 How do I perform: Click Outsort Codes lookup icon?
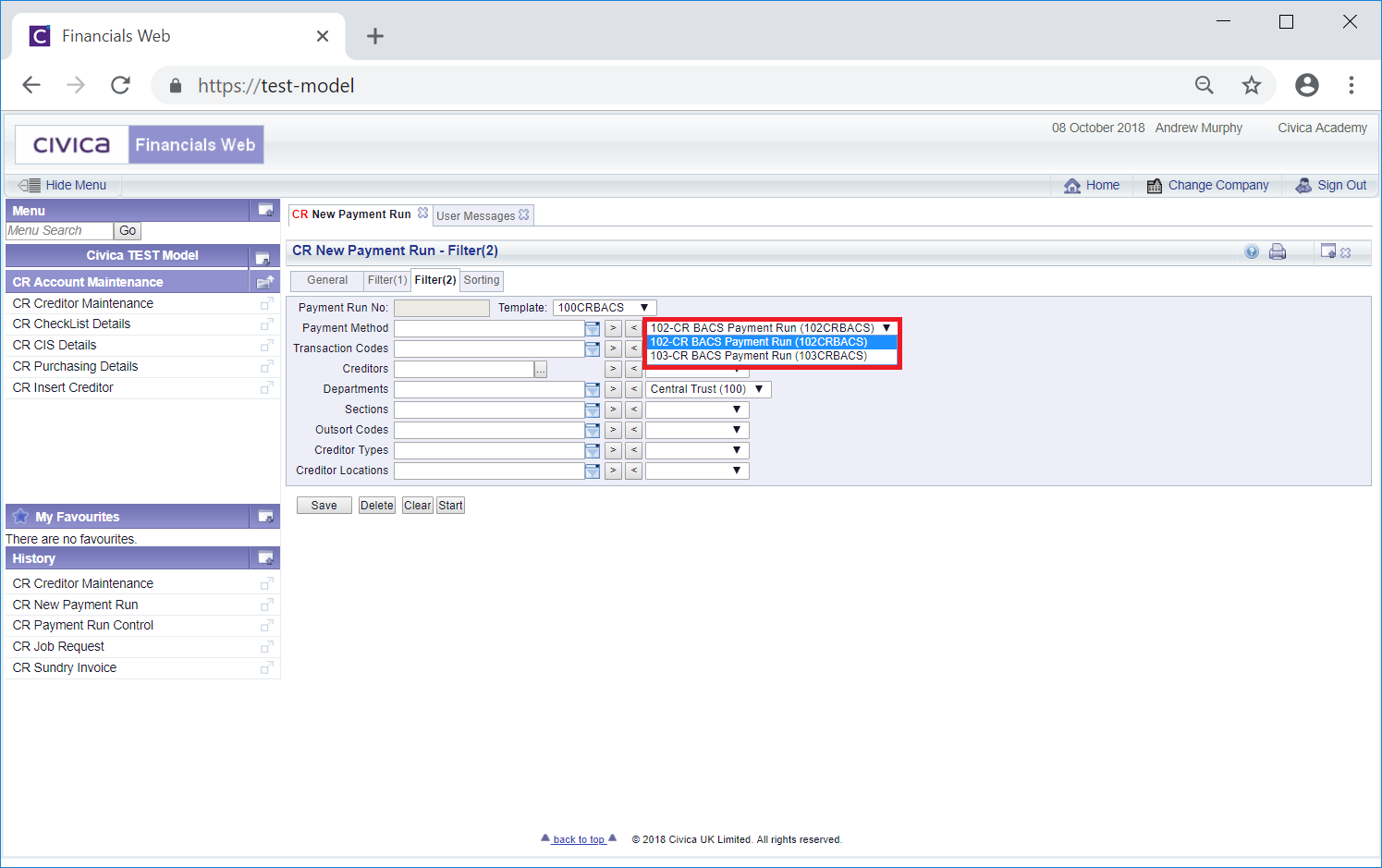pos(593,430)
